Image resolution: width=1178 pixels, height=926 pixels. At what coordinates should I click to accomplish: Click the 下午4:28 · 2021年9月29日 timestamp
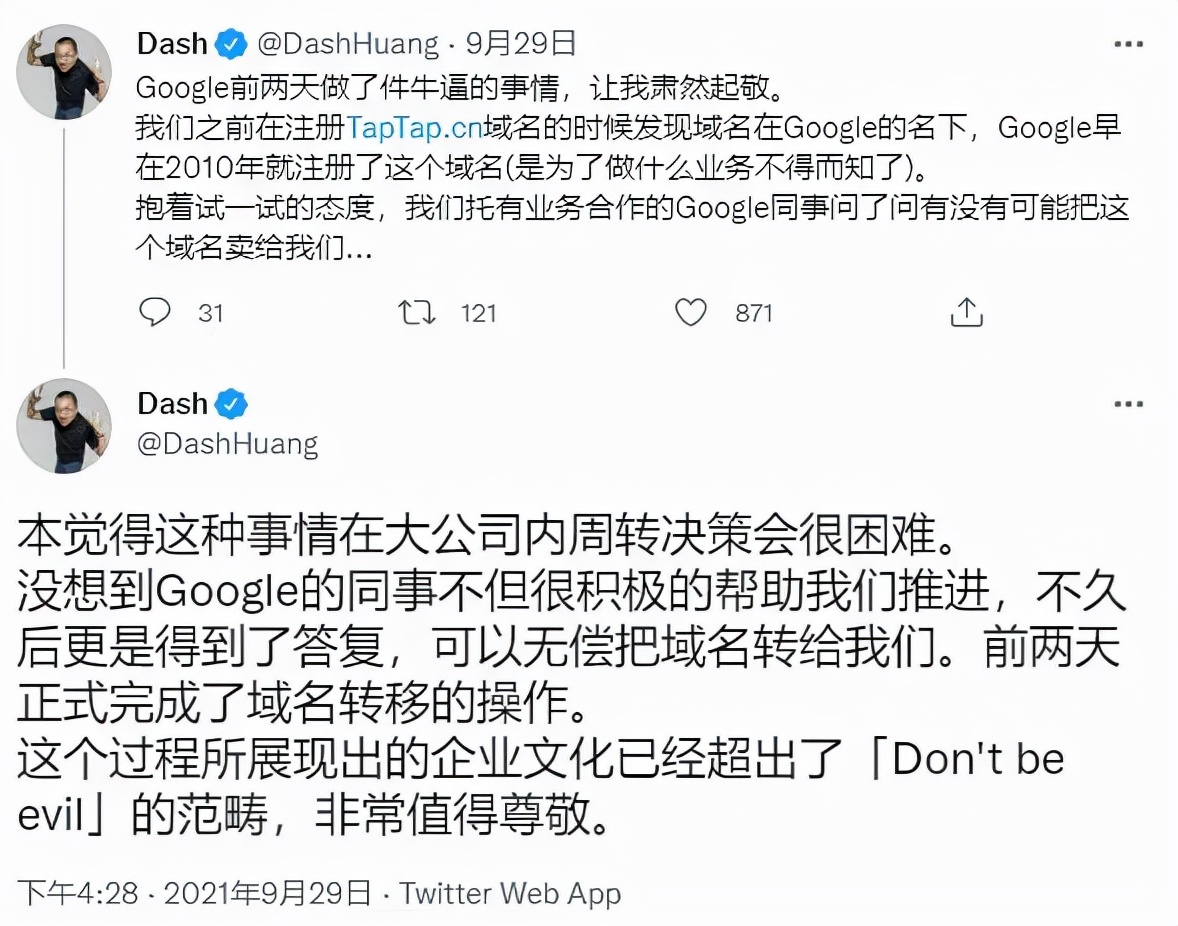[196, 893]
